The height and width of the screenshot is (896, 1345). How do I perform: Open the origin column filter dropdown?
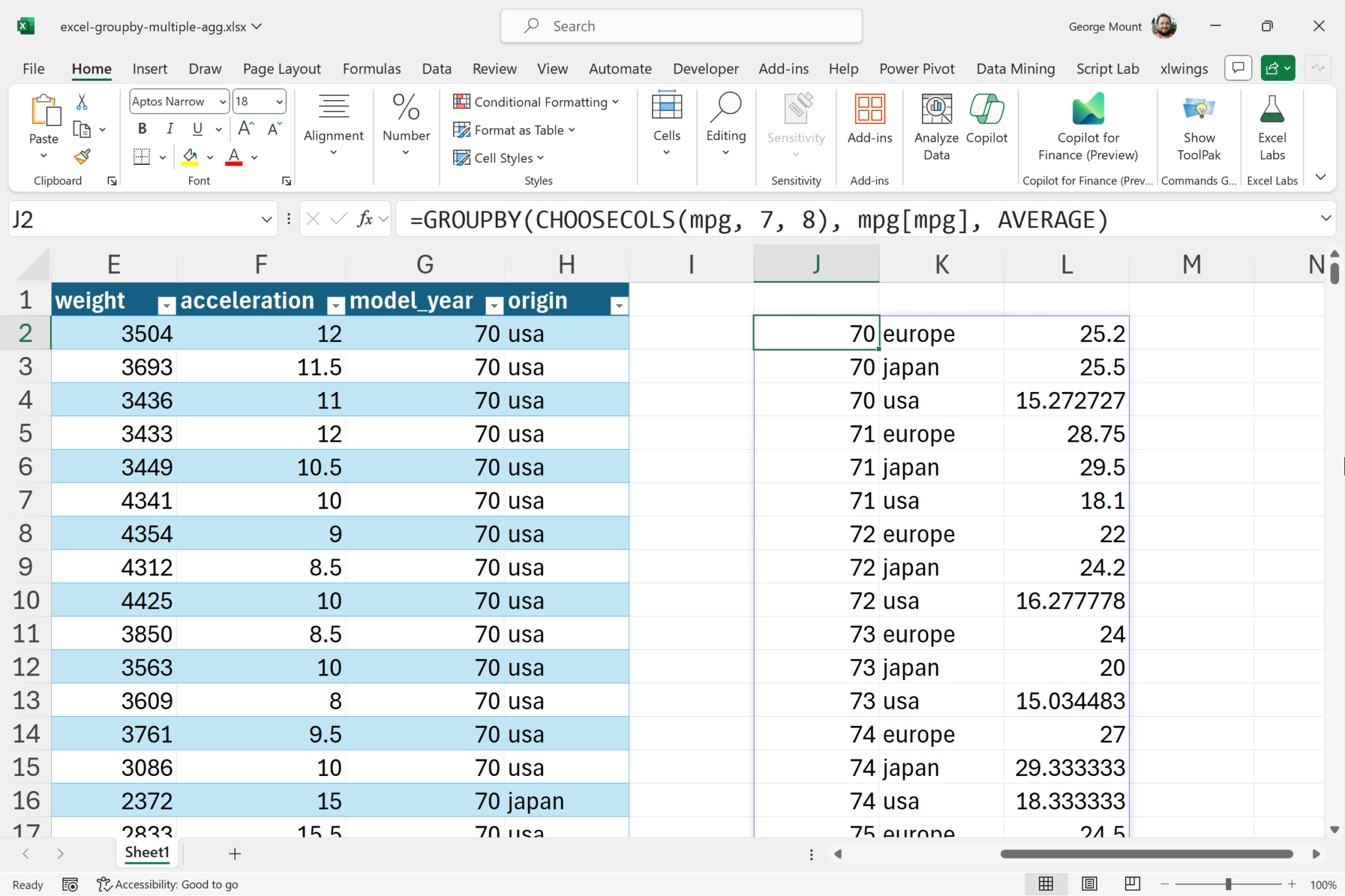(x=619, y=305)
